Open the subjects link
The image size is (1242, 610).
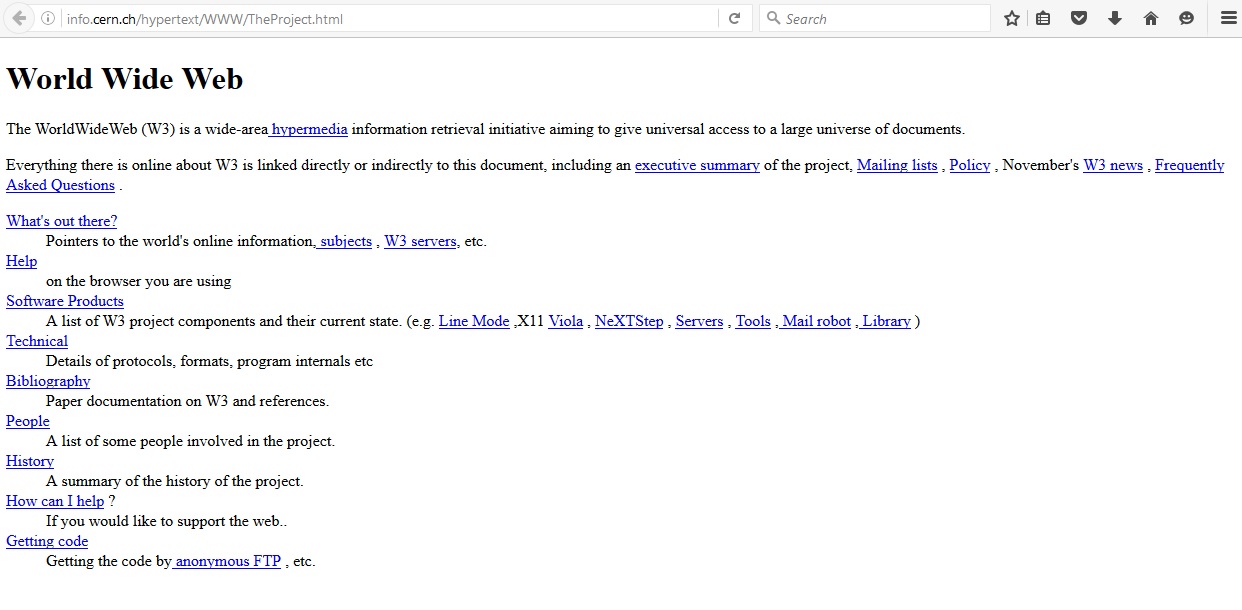(344, 241)
